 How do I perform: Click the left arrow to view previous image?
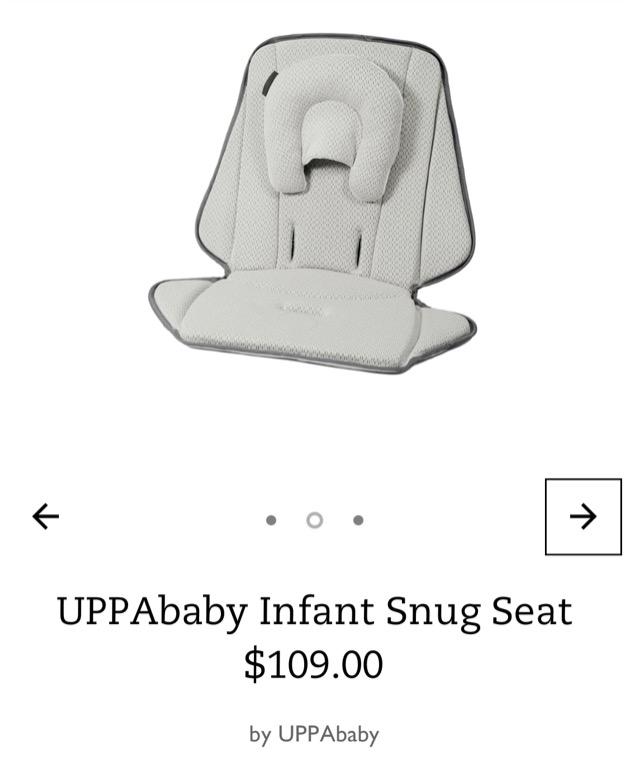point(46,516)
